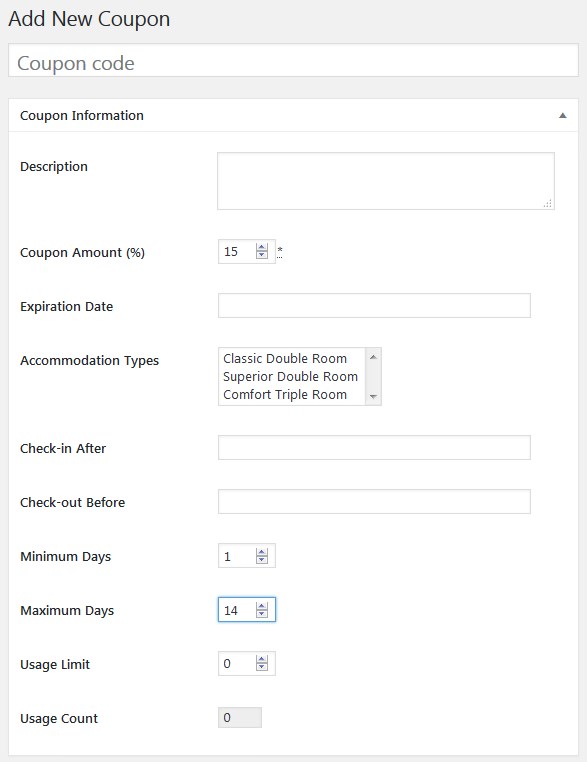
Task: Decrease Maximum Days with down arrow
Action: click(x=262, y=614)
